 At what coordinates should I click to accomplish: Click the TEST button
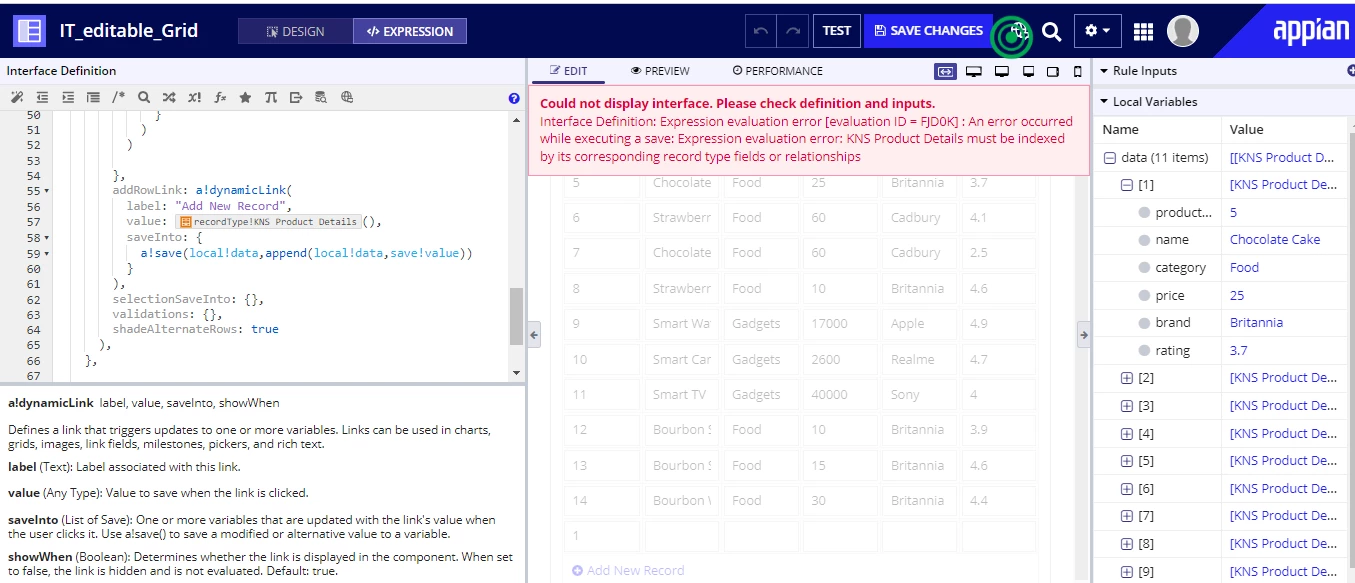pos(837,31)
